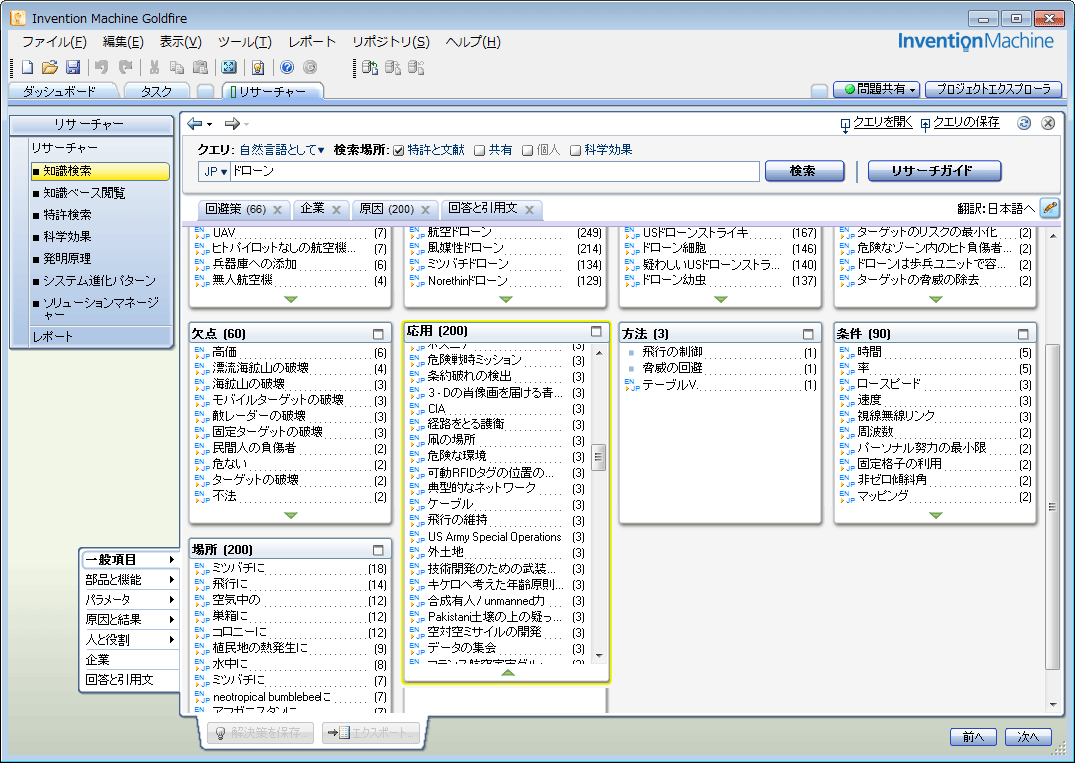Screen dimensions: 1075x763
Task: Check the 科学効果 checkbox
Action: (576, 150)
